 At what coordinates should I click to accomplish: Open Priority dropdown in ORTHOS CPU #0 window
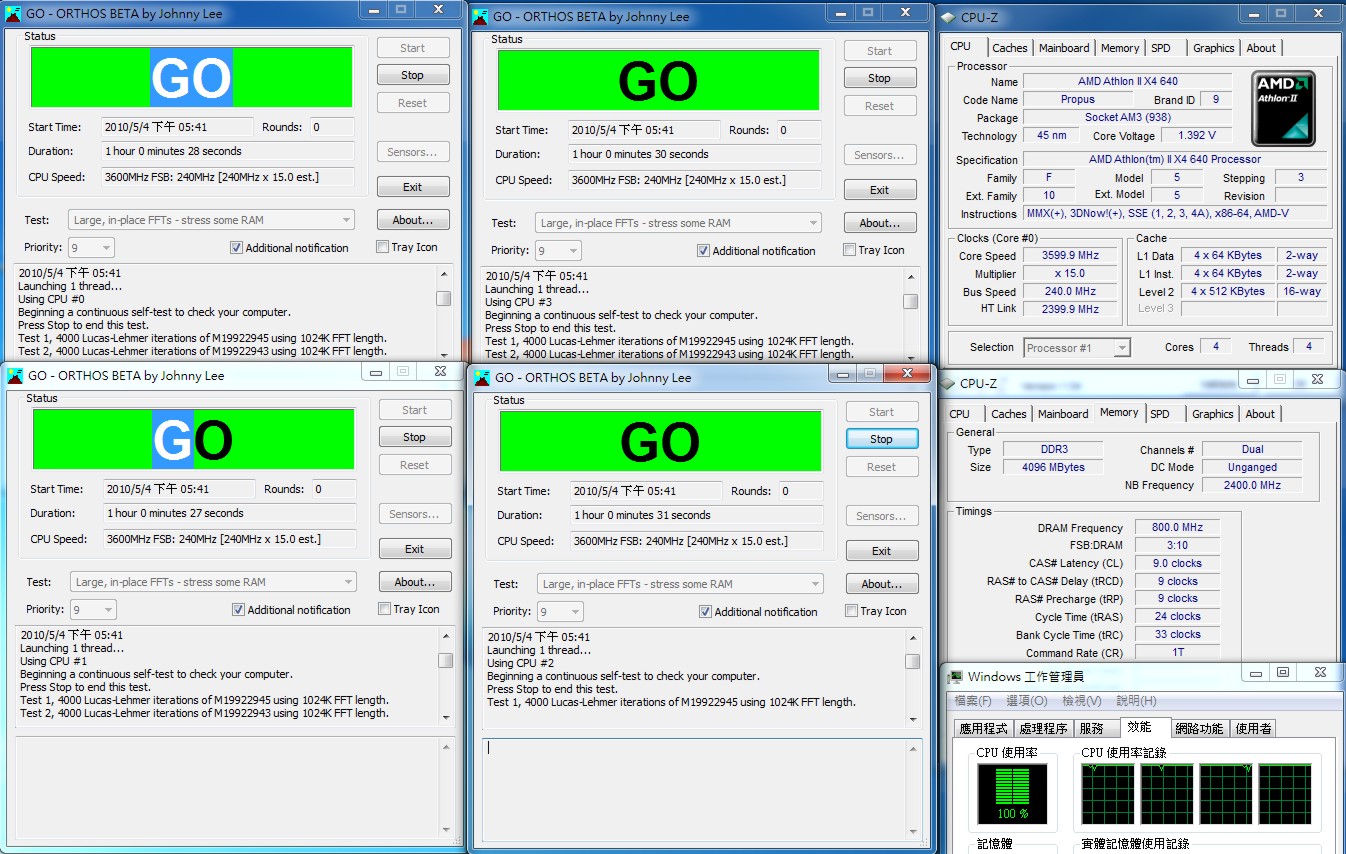tap(92, 247)
